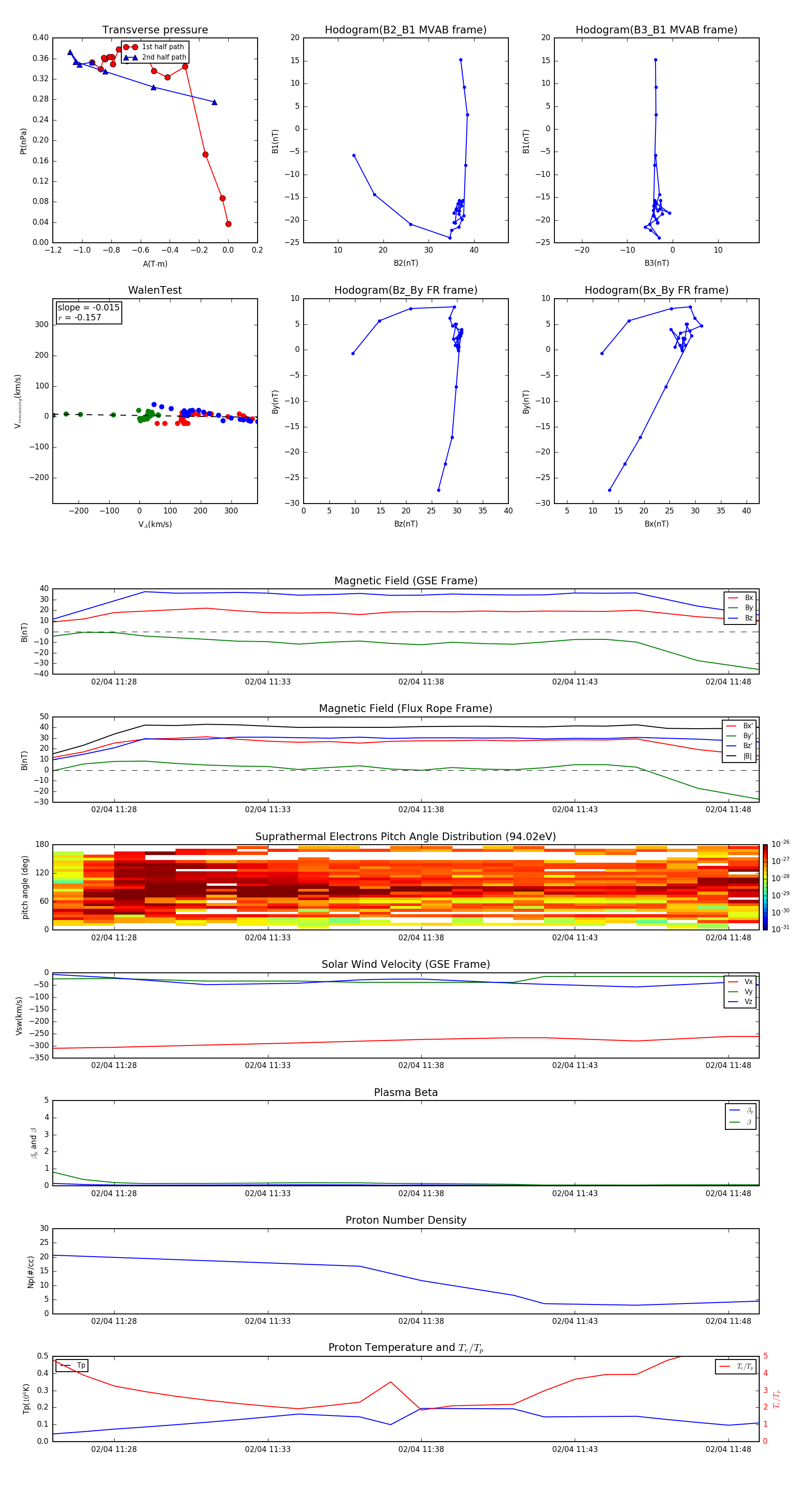Click the 'Proton Temperature and Te/Tp' title

click(x=406, y=1348)
